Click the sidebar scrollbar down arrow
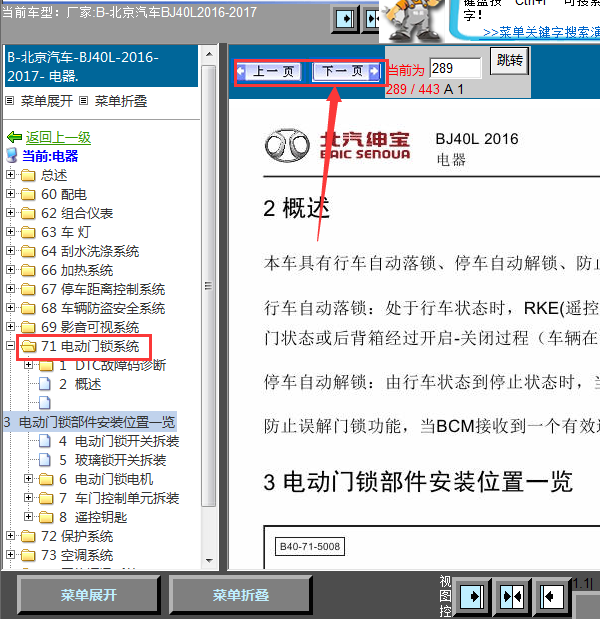The height and width of the screenshot is (619, 600). [x=210, y=561]
